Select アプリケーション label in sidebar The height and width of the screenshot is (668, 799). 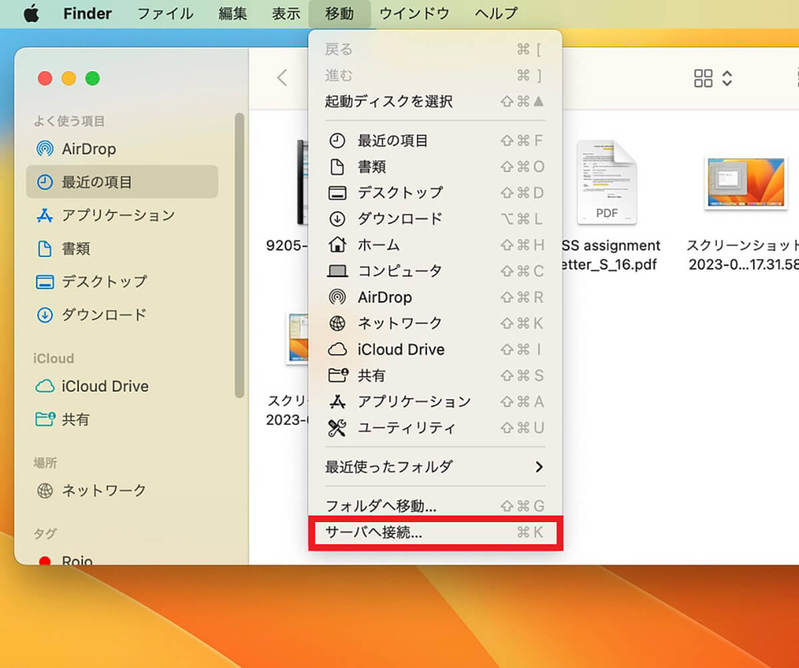click(x=118, y=216)
